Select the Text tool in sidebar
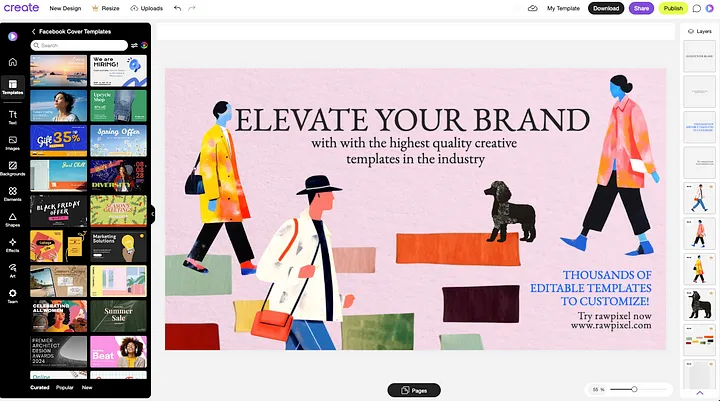 12,116
